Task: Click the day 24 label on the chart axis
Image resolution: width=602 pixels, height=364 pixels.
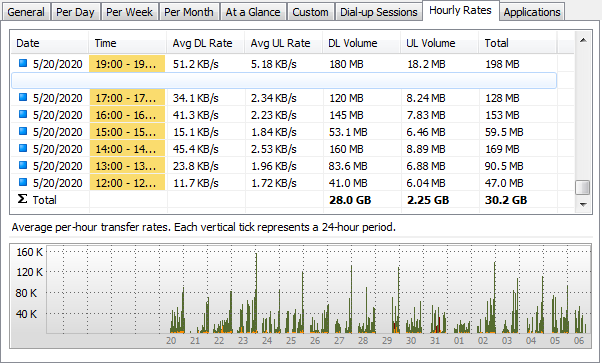Action: coord(267,341)
